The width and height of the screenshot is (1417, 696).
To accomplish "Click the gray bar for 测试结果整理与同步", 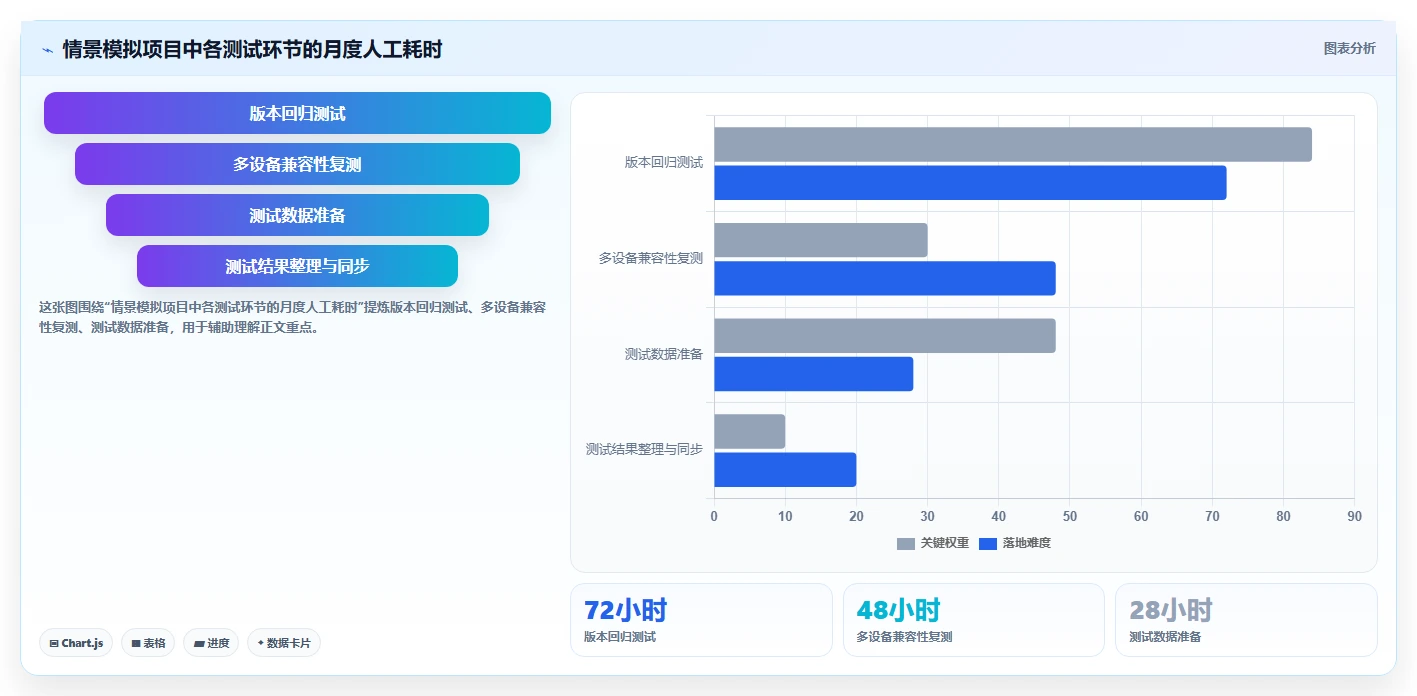I will 750,432.
